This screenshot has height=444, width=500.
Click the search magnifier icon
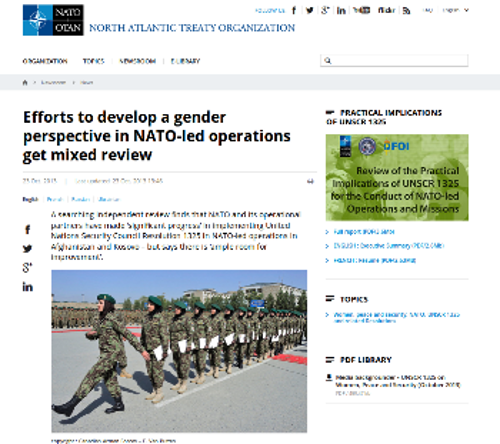pos(328,61)
